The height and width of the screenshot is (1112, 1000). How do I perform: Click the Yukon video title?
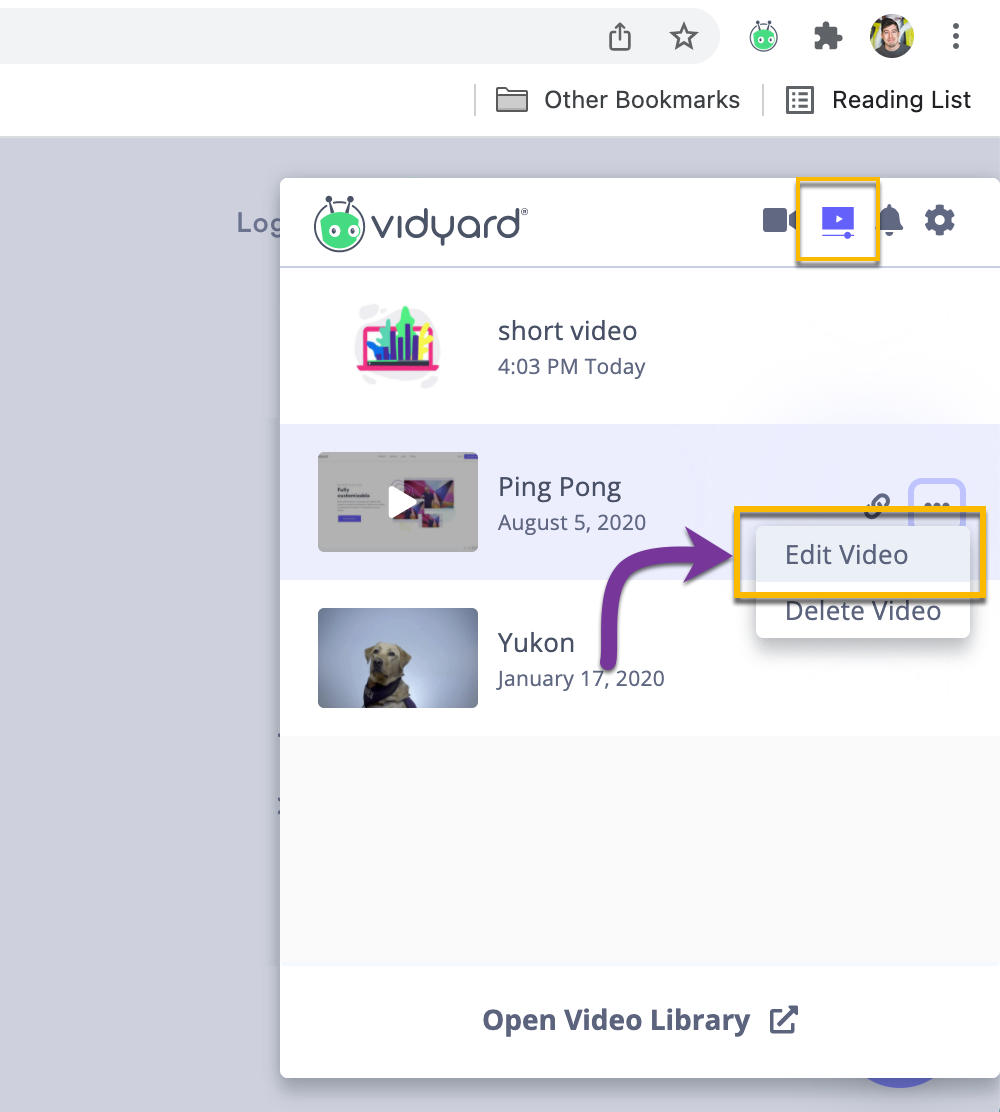click(x=536, y=643)
